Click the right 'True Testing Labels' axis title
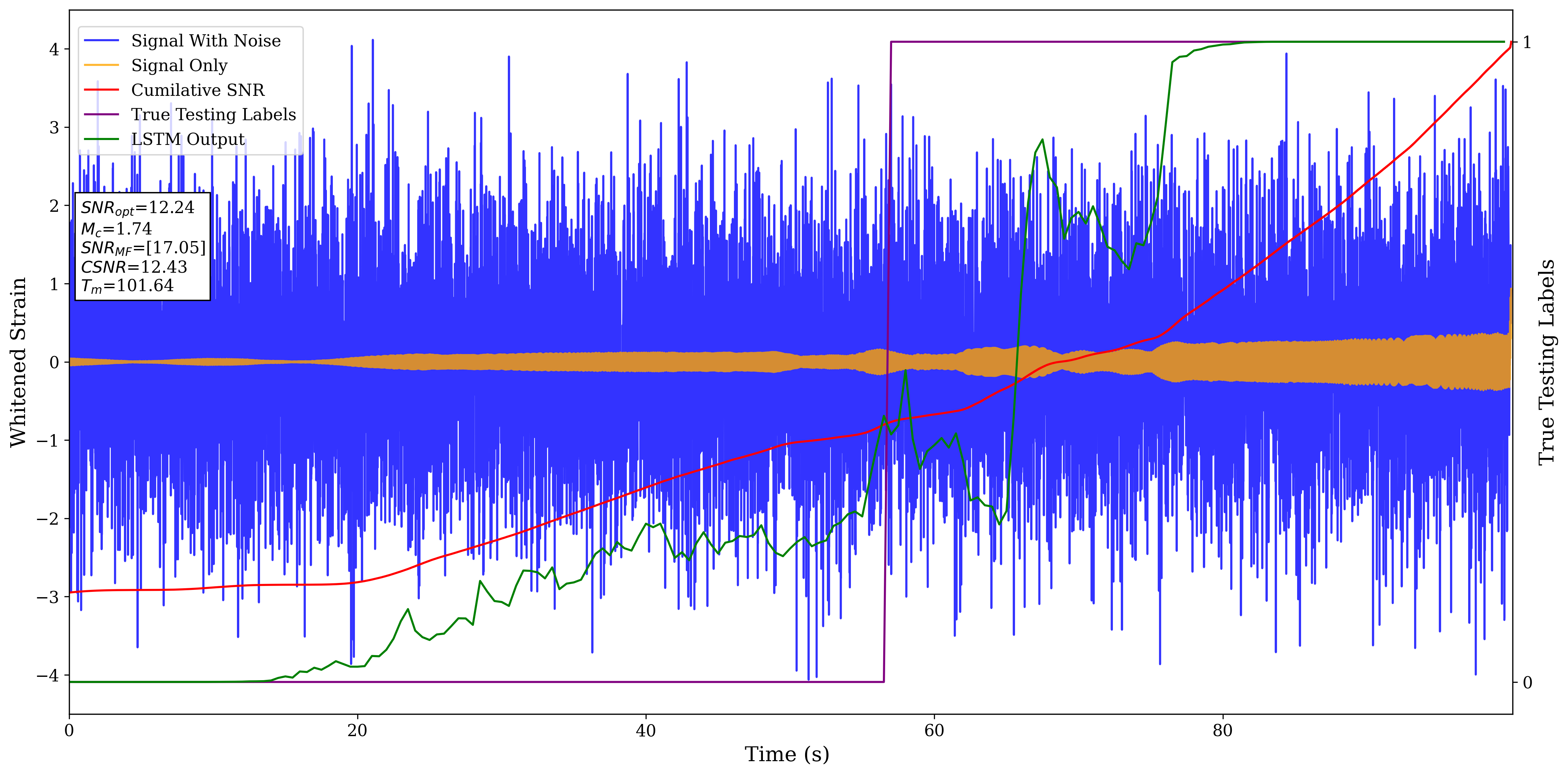 pos(1547,362)
